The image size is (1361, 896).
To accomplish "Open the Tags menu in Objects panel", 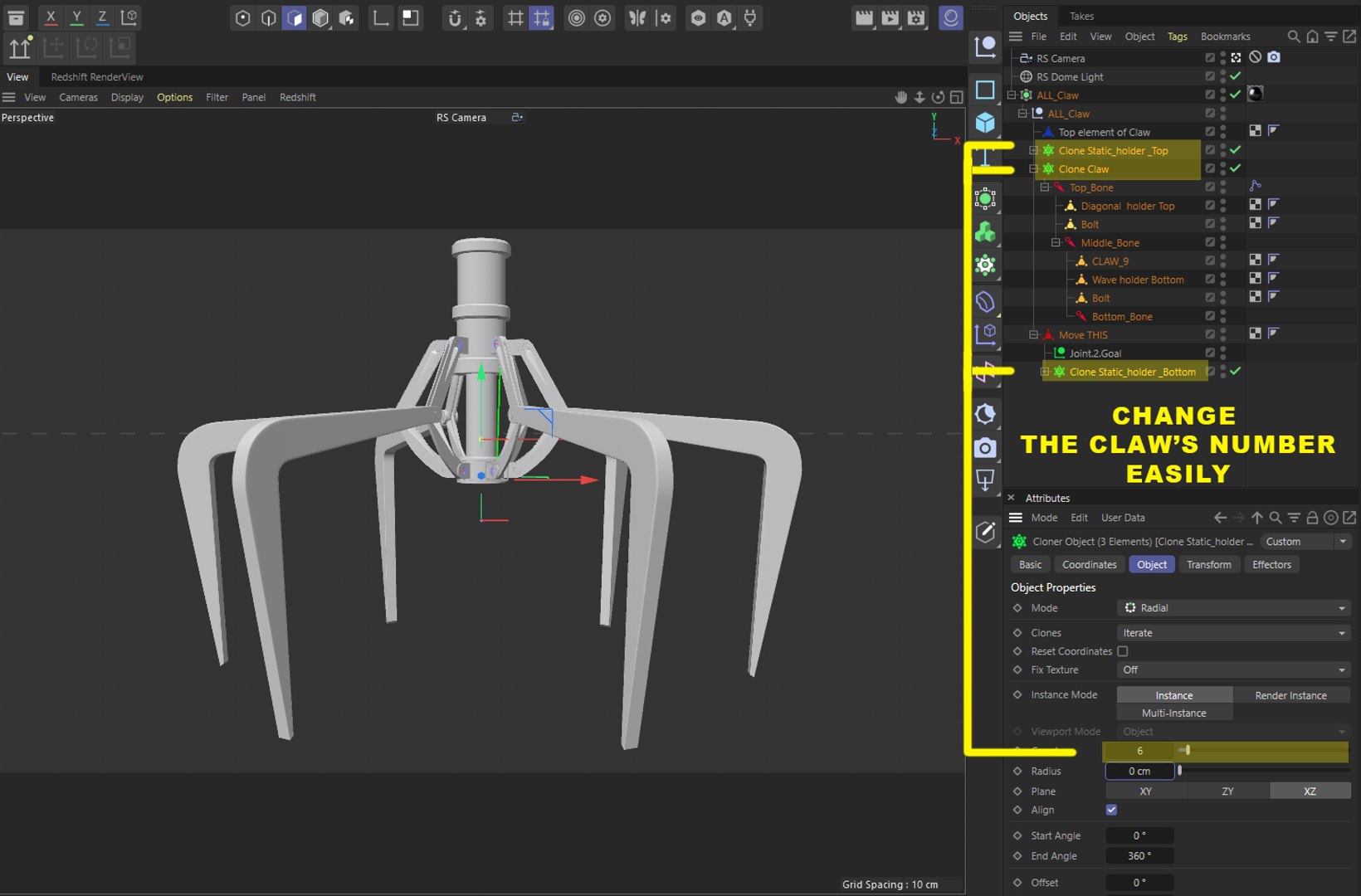I will 1177,37.
